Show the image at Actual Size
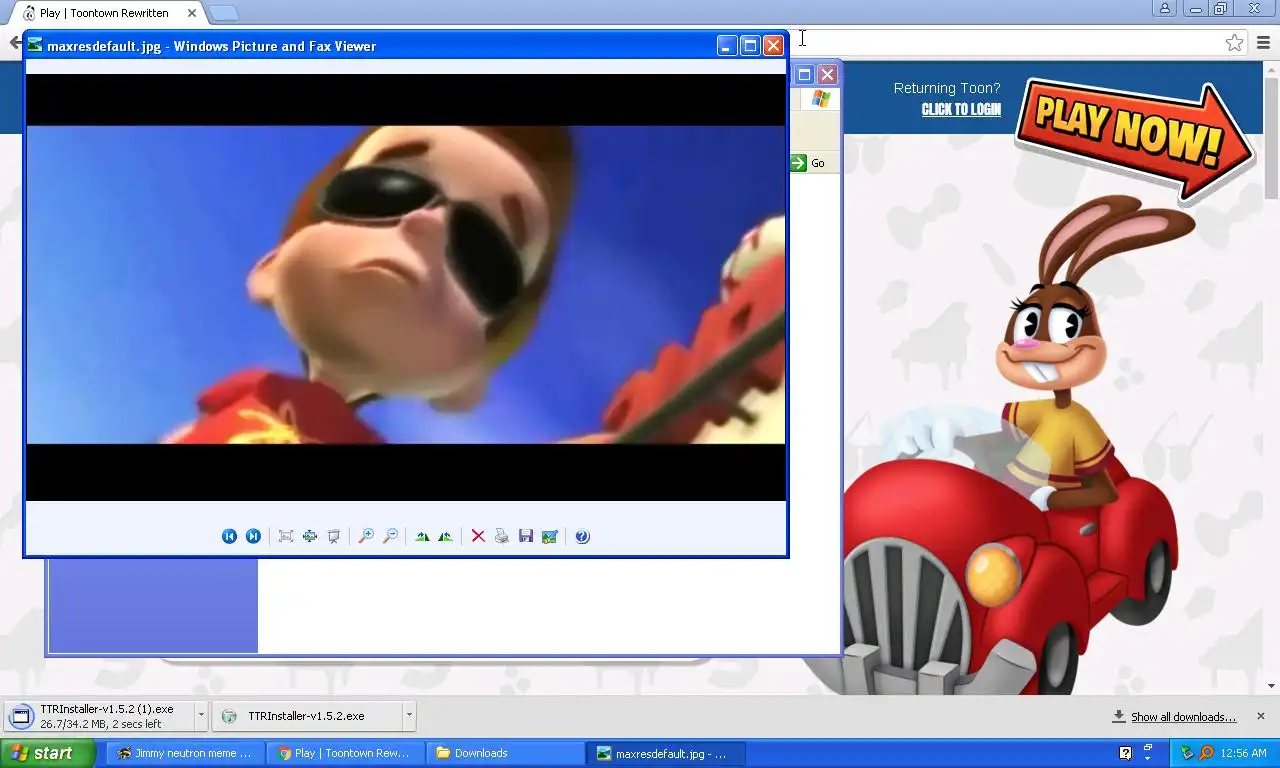The height and width of the screenshot is (768, 1280). 310,536
